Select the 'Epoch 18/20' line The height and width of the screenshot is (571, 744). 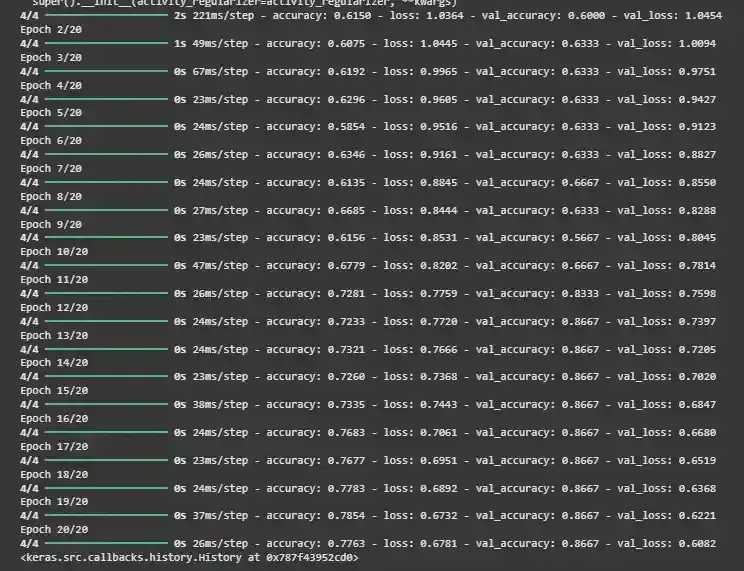click(x=54, y=475)
